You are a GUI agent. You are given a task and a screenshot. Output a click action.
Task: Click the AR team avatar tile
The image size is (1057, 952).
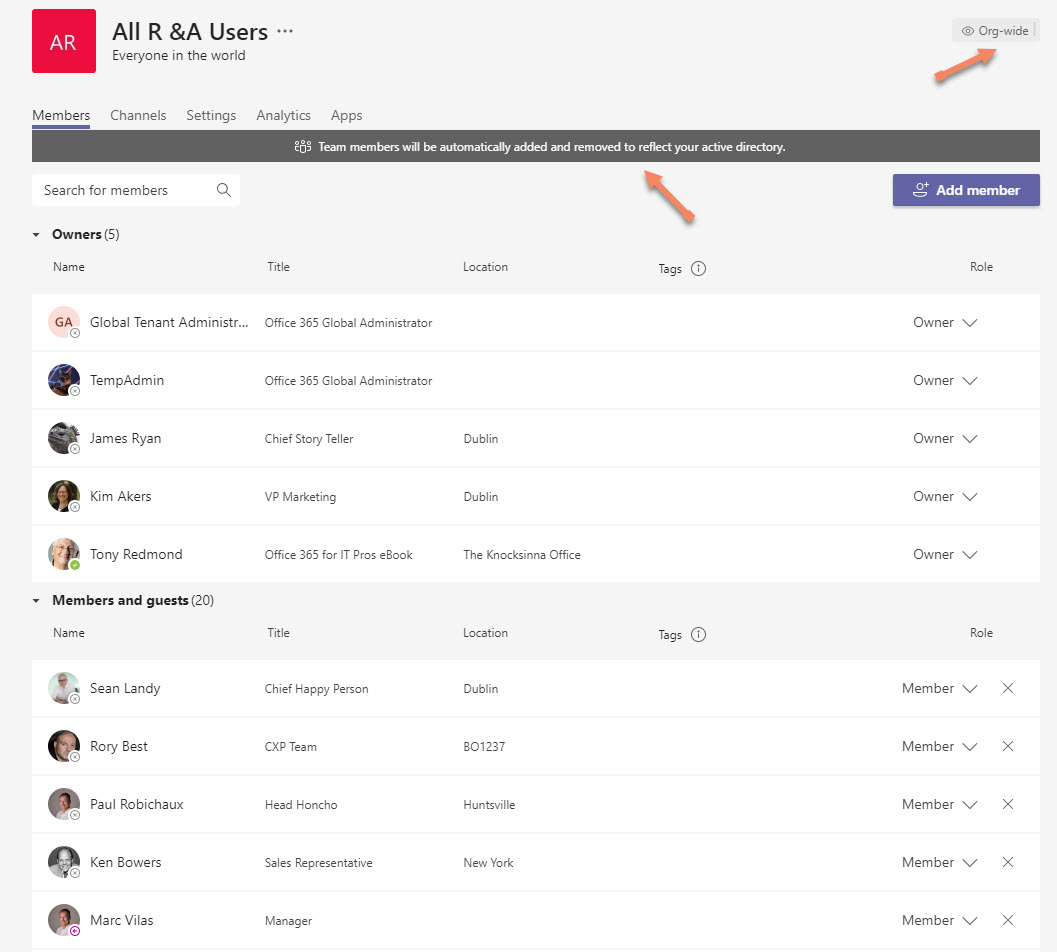(x=64, y=41)
